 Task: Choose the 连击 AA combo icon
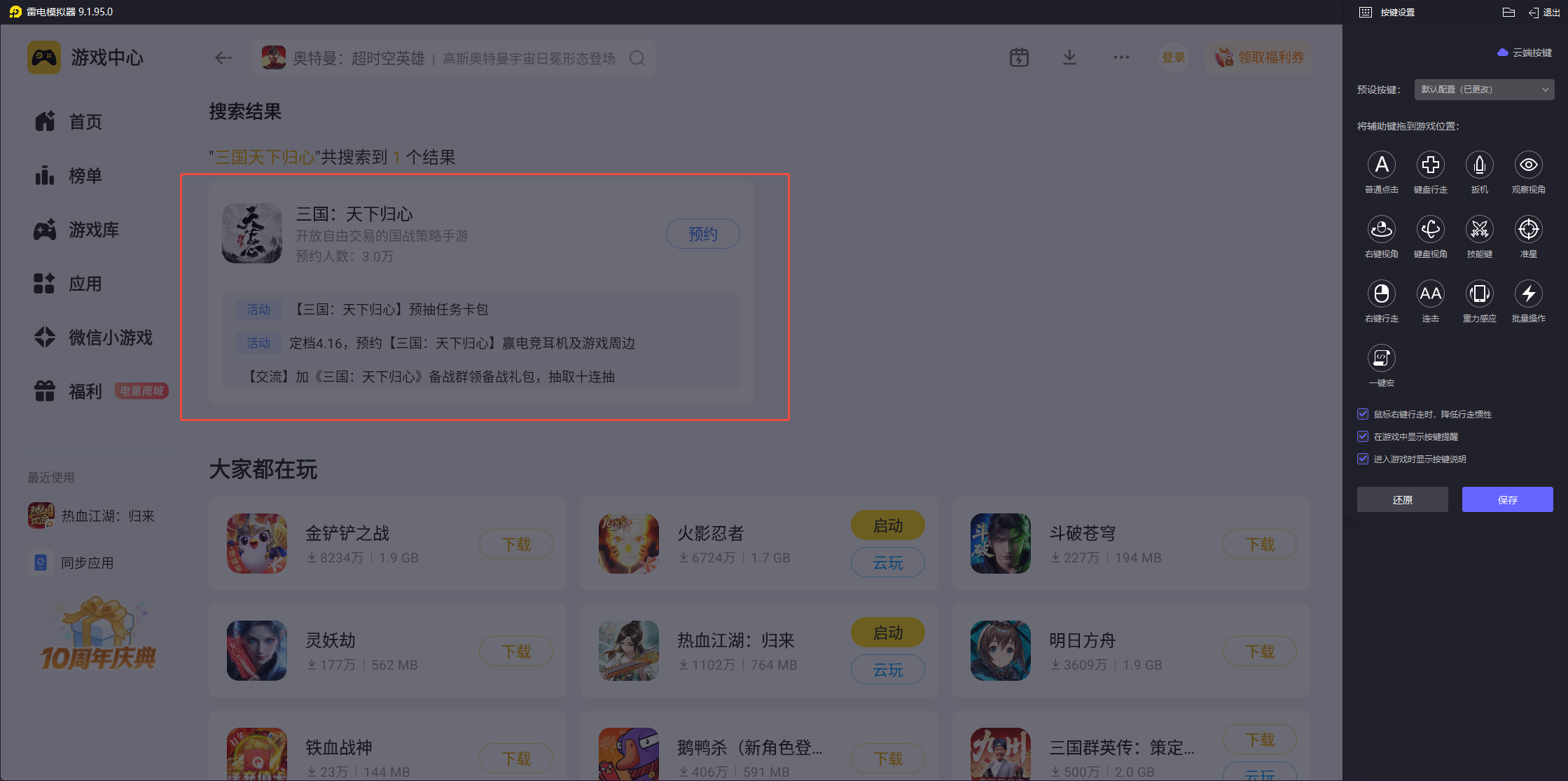point(1430,294)
